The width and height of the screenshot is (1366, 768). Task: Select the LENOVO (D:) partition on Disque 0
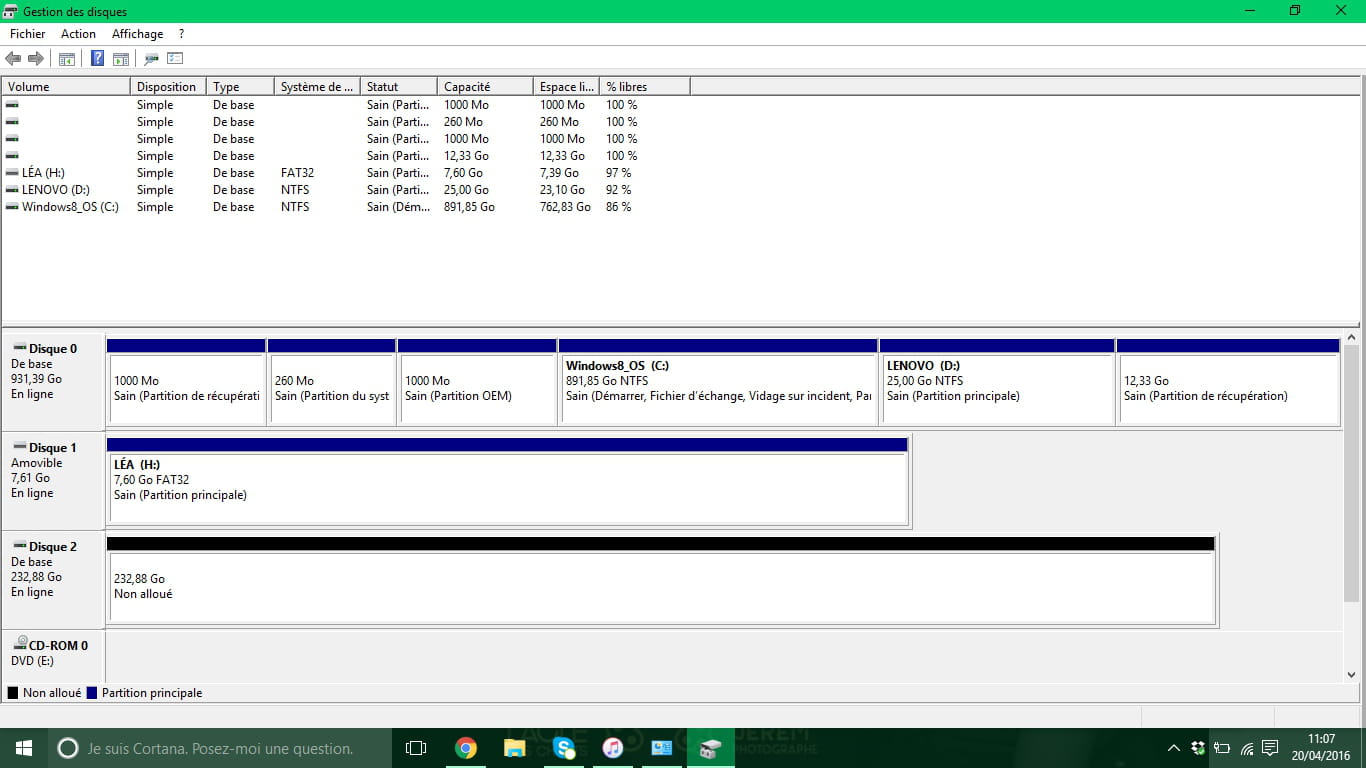pos(996,385)
